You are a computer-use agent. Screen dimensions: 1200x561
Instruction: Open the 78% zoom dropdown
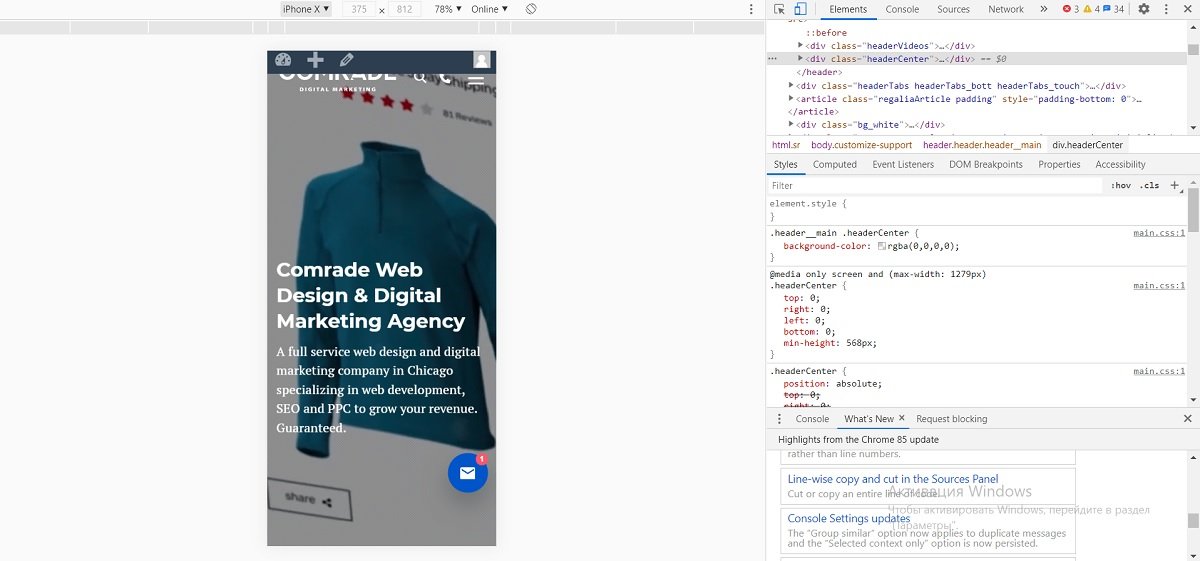pyautogui.click(x=448, y=9)
